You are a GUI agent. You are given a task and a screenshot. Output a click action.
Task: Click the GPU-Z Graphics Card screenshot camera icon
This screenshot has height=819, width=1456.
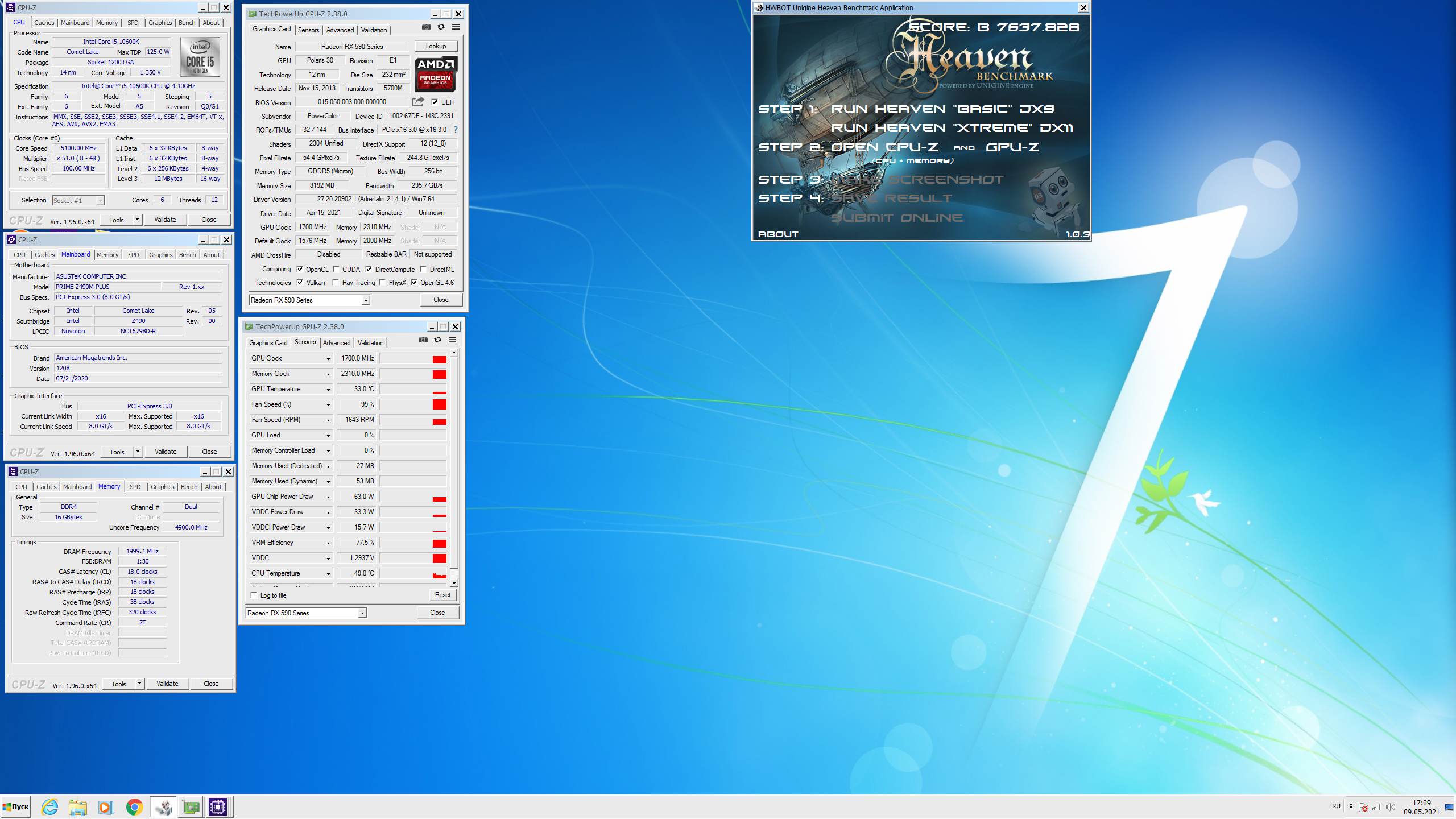[426, 27]
